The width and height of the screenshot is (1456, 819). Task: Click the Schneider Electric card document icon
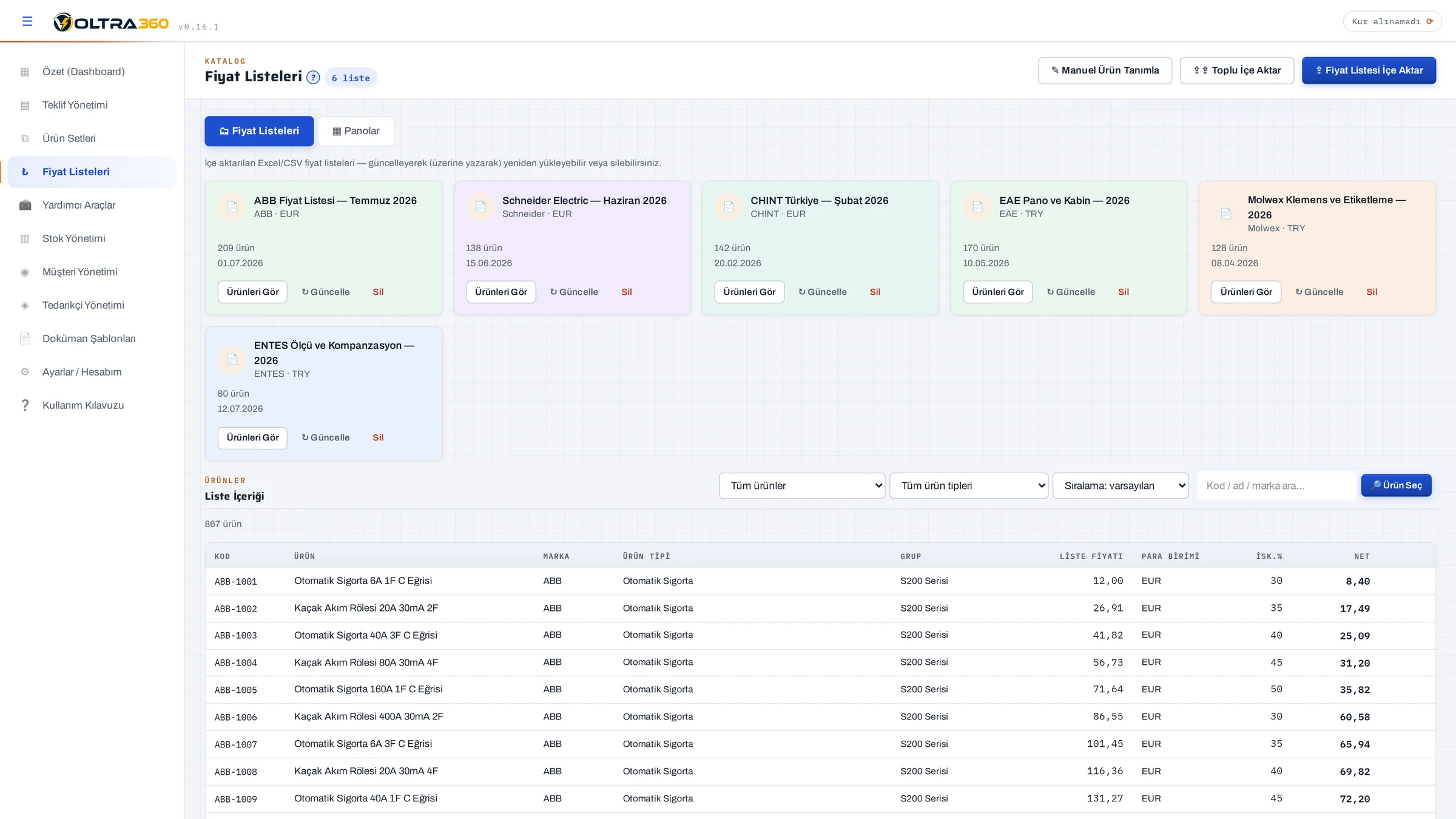480,207
